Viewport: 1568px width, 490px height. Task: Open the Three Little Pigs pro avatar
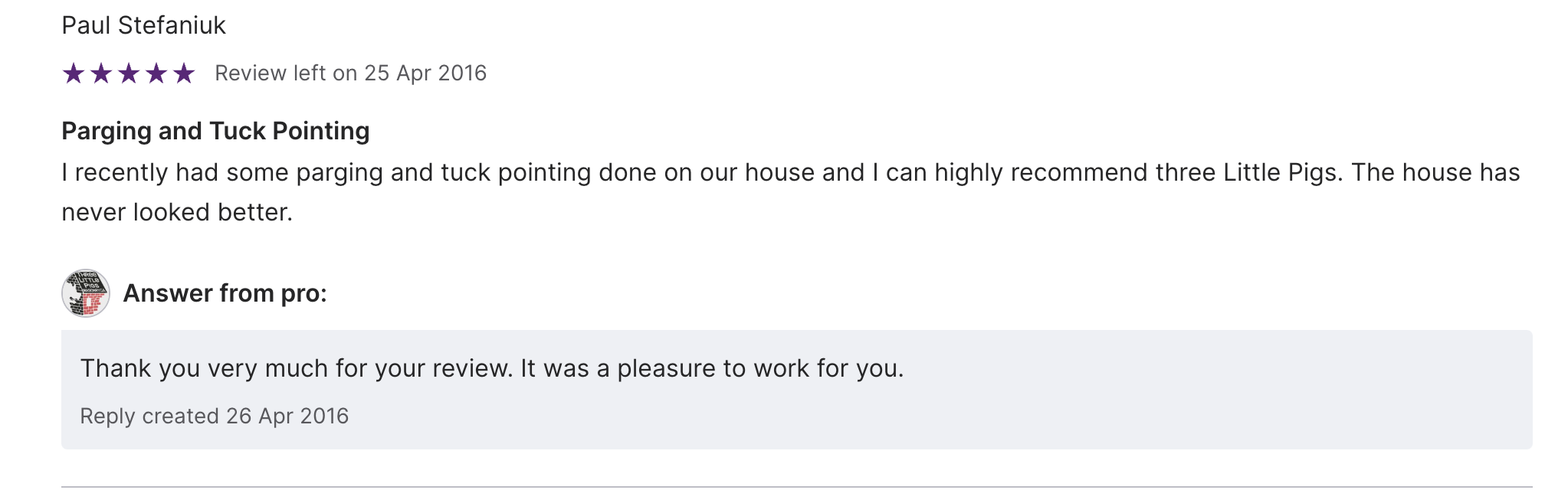pos(85,293)
